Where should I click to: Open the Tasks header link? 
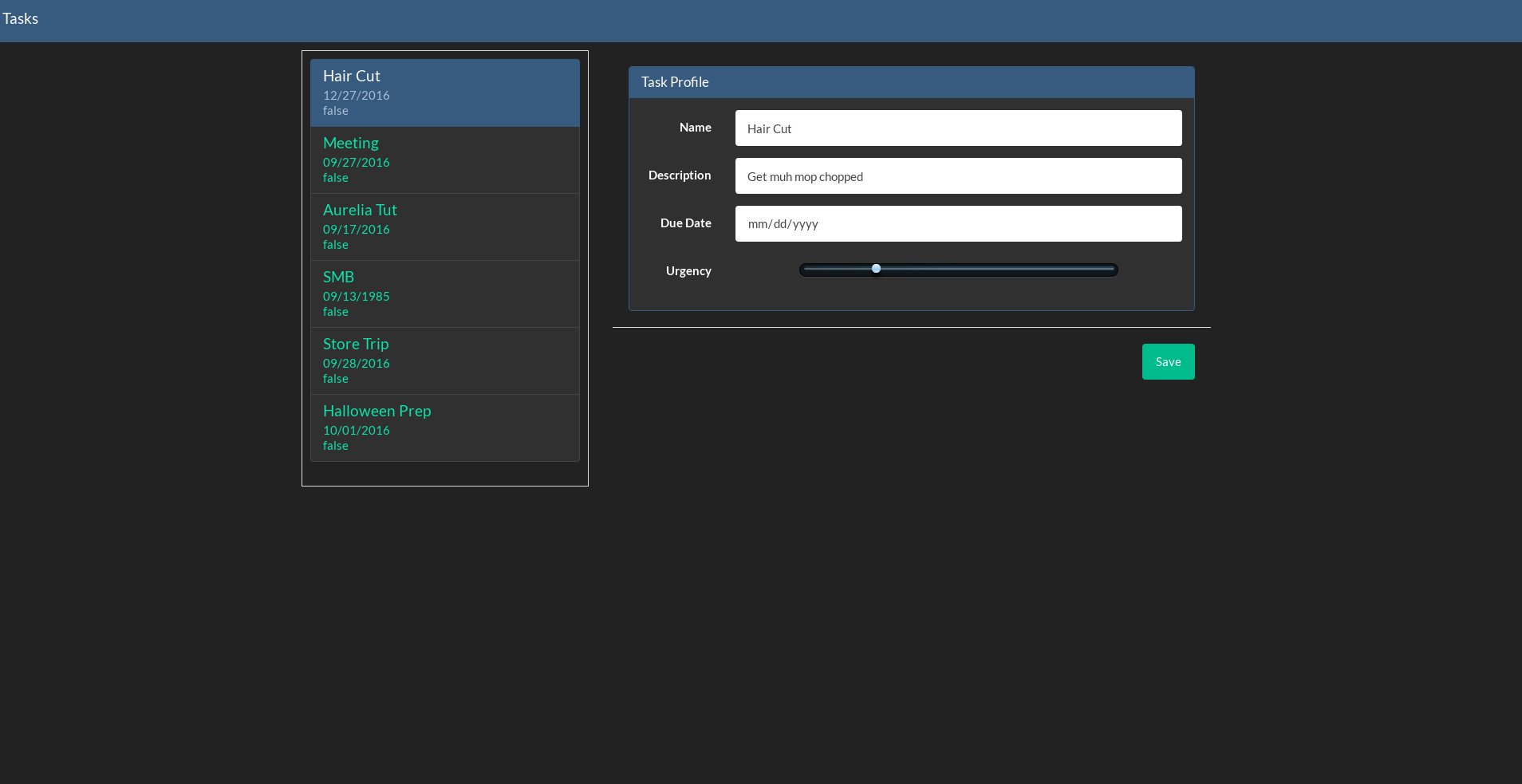21,18
